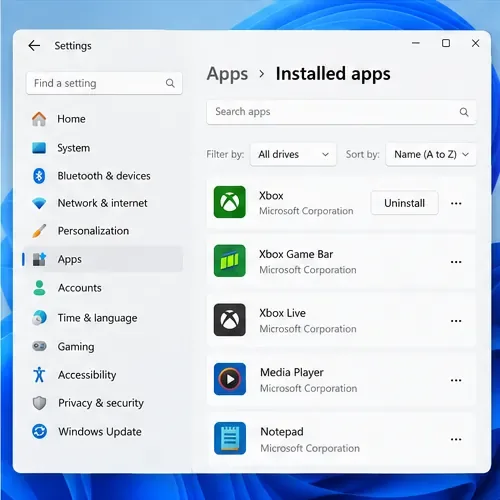The image size is (500, 500).
Task: Open more options for Xbox
Action: 456,203
